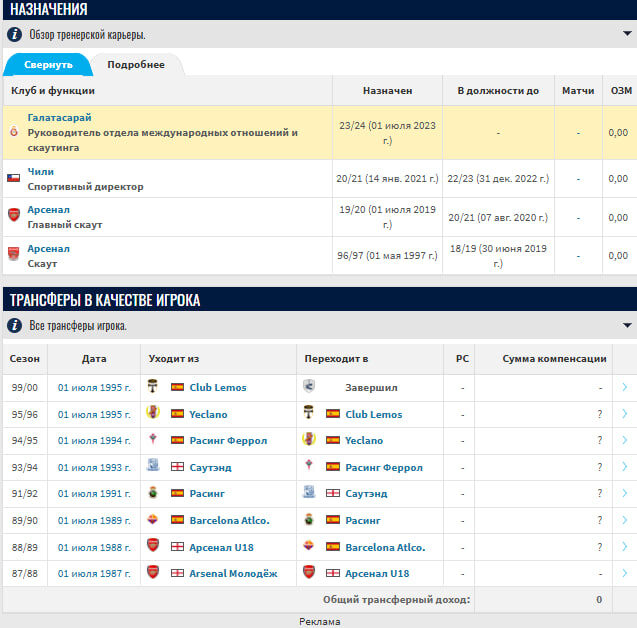This screenshot has height=628, width=637.
Task: Click Racing Ferrol crest in 94/95 departing column
Action: tap(153, 439)
